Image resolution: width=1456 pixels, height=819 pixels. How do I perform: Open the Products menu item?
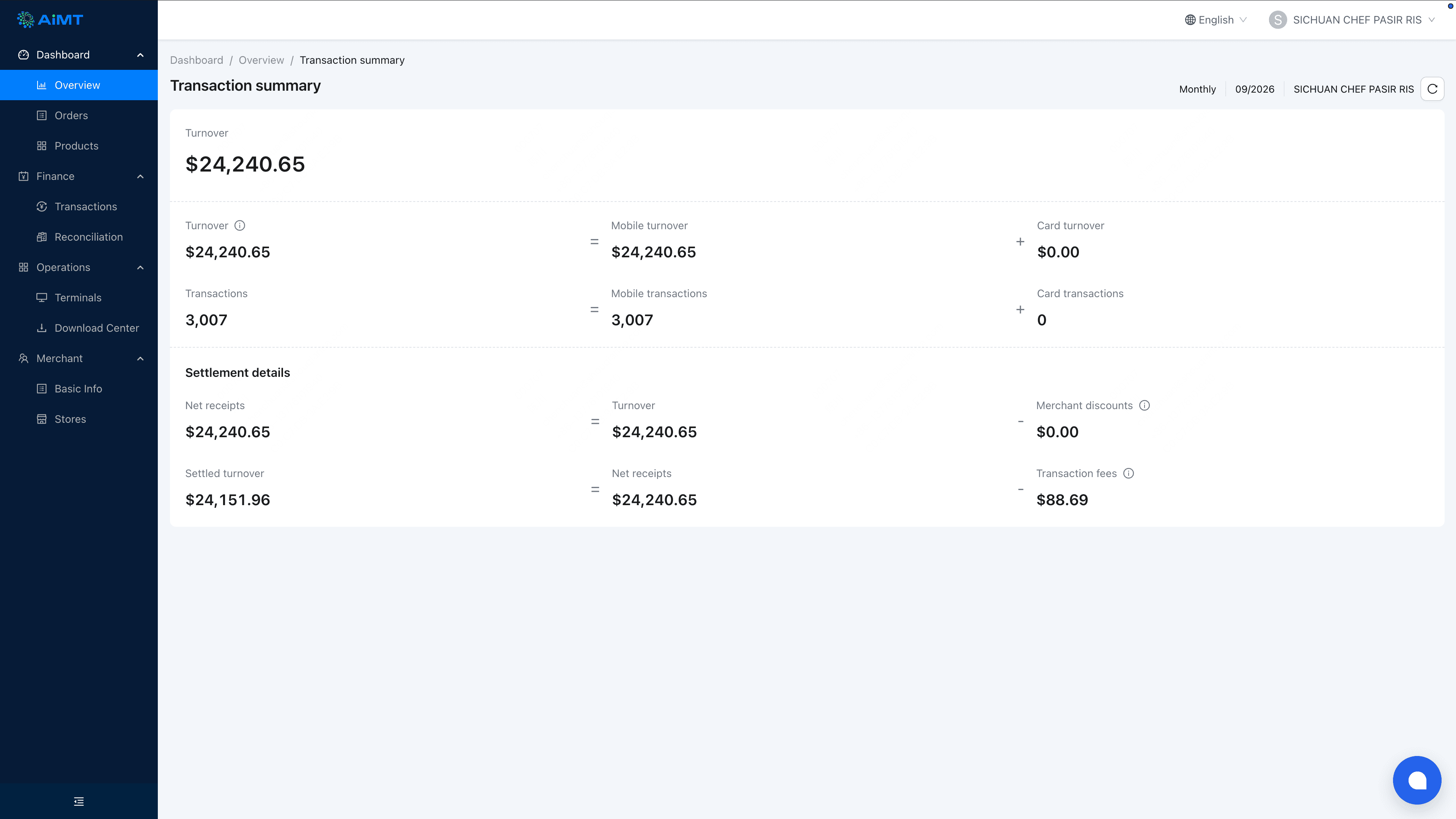[79, 146]
